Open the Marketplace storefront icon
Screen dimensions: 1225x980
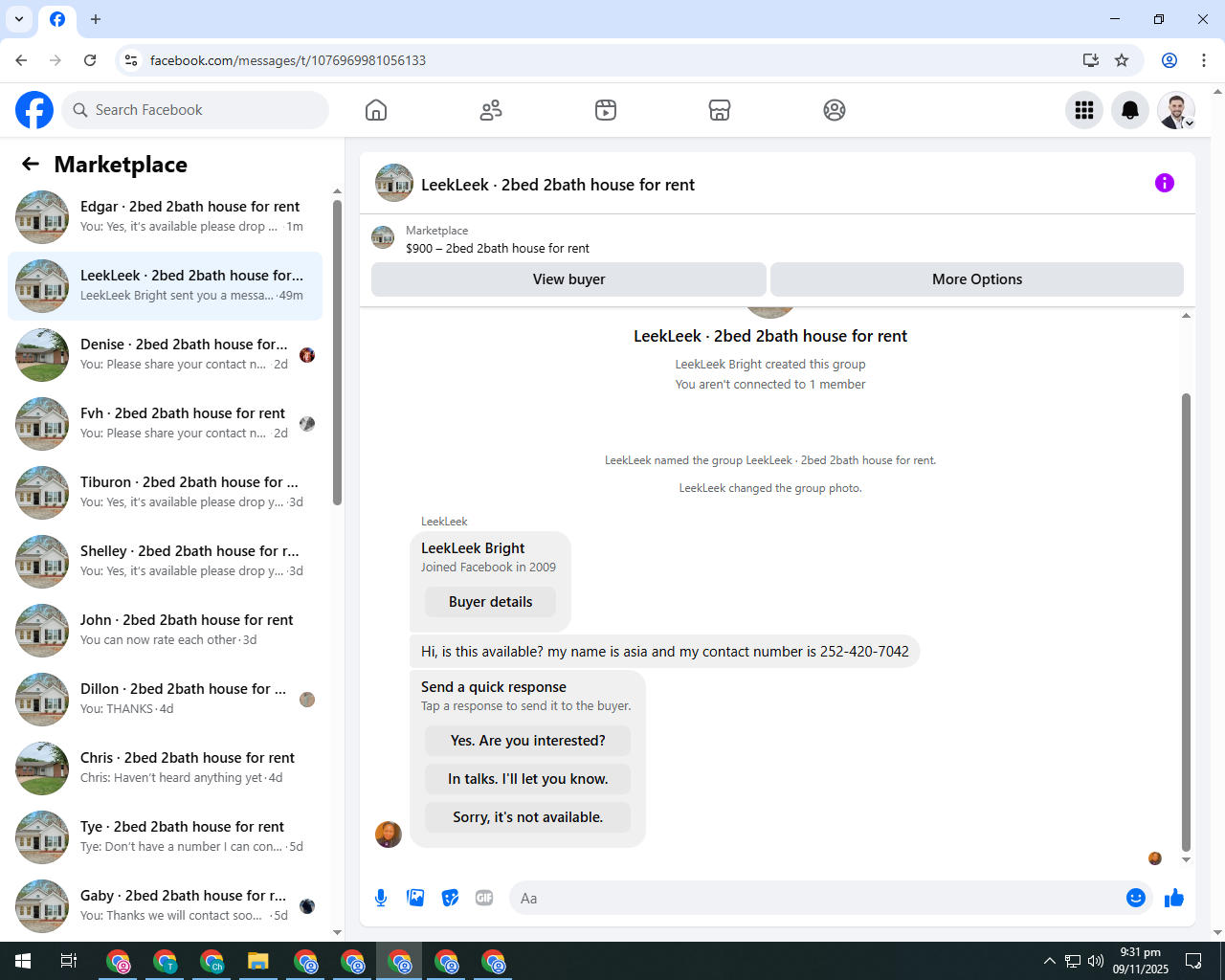click(x=720, y=110)
